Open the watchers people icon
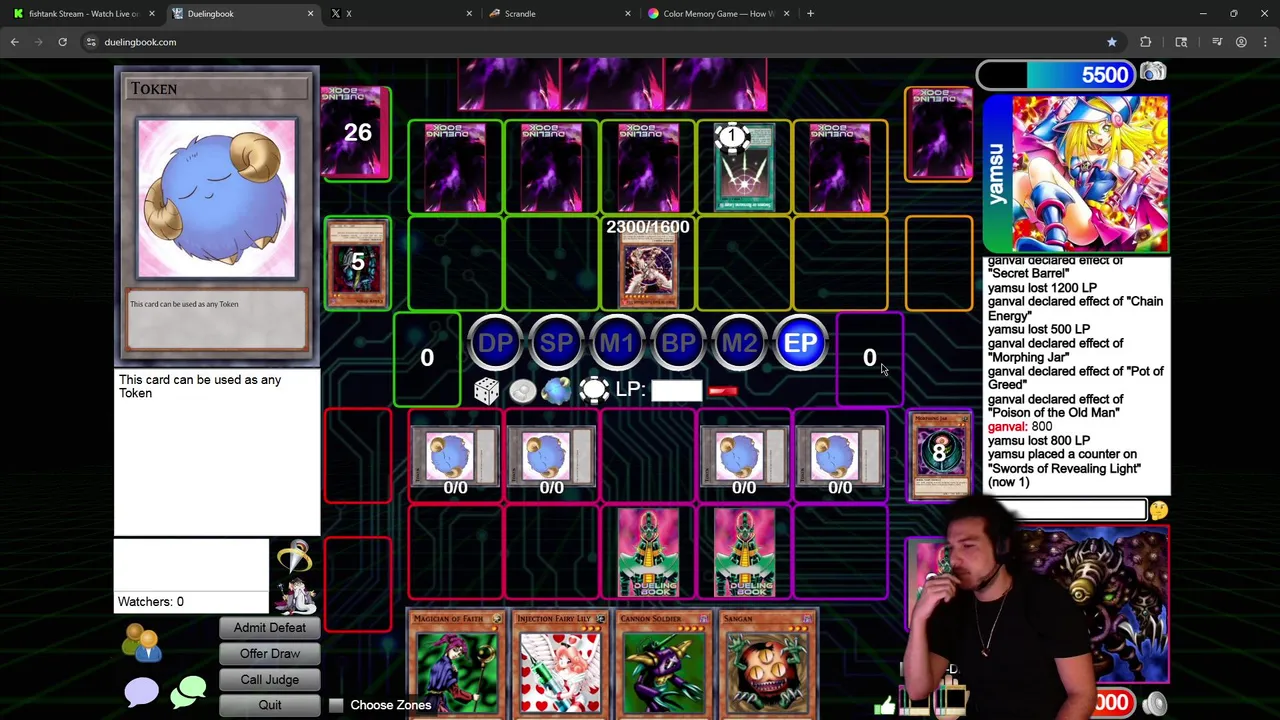The image size is (1280, 720). click(x=141, y=643)
